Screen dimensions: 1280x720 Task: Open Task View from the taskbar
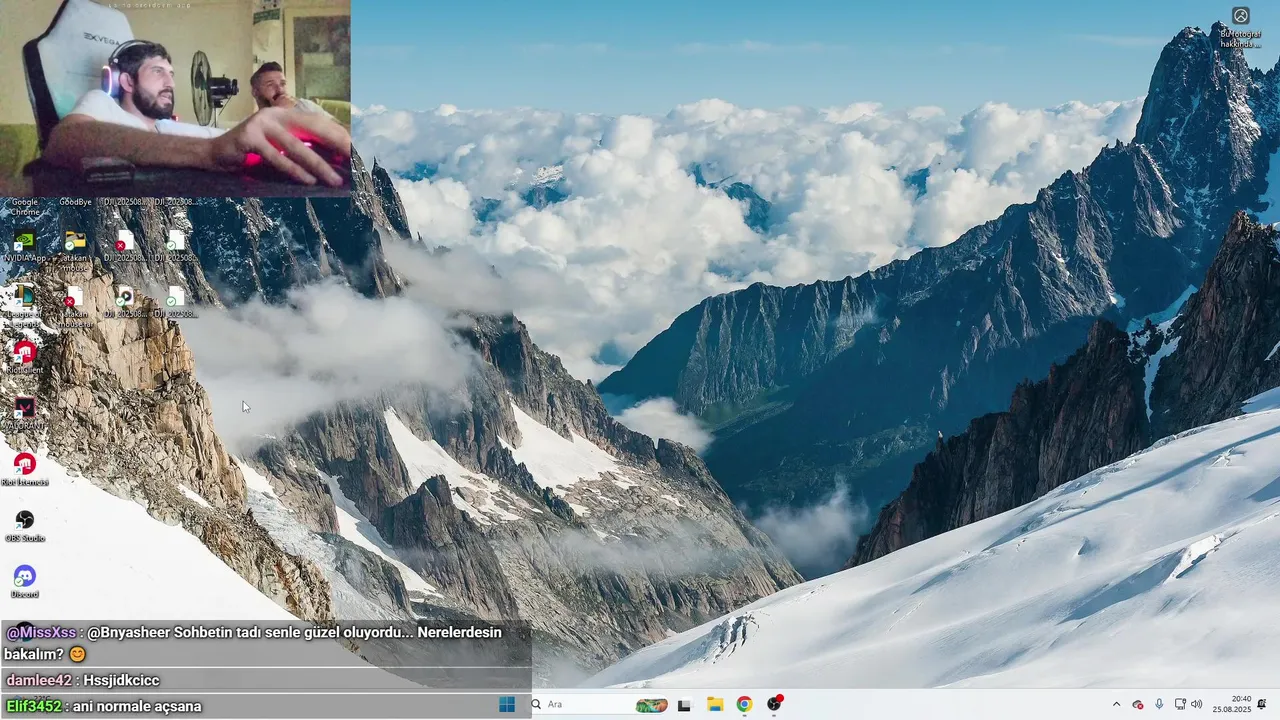(x=684, y=705)
